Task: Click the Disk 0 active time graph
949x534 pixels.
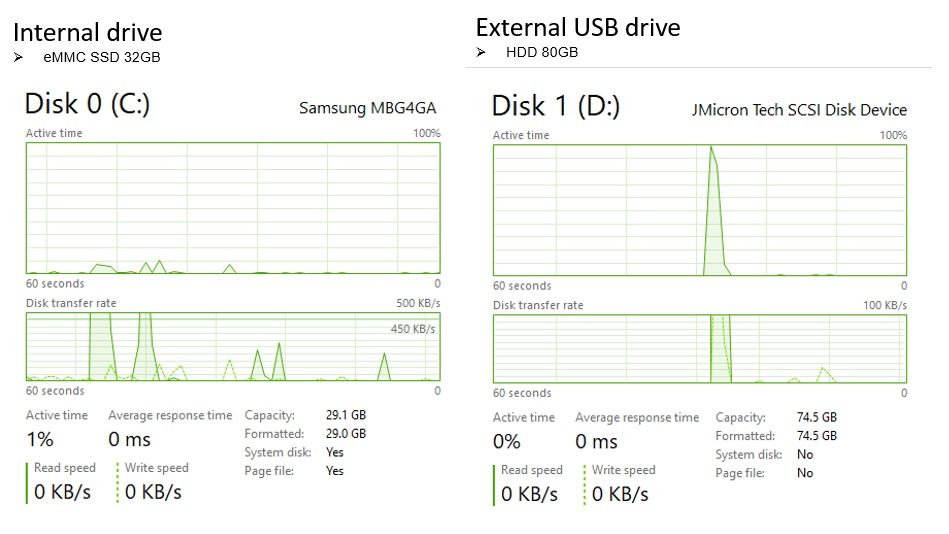Action: [x=233, y=208]
